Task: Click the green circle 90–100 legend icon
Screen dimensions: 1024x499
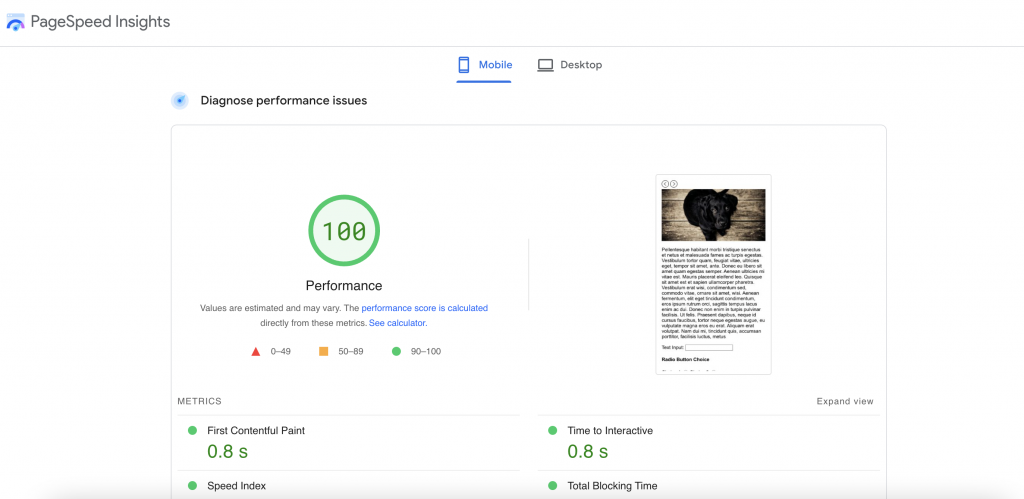Action: click(396, 351)
